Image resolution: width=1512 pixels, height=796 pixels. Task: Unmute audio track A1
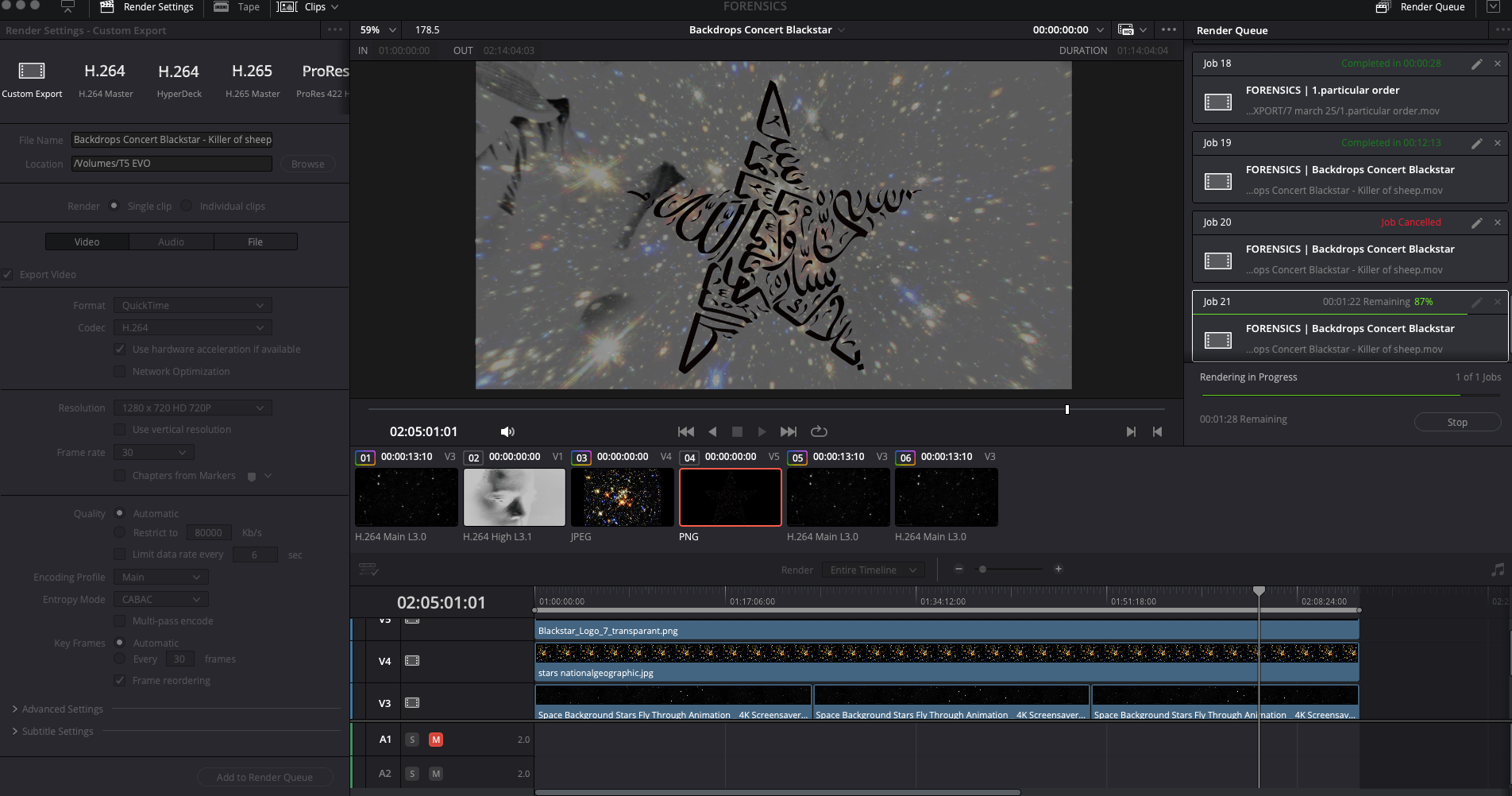pyautogui.click(x=436, y=740)
